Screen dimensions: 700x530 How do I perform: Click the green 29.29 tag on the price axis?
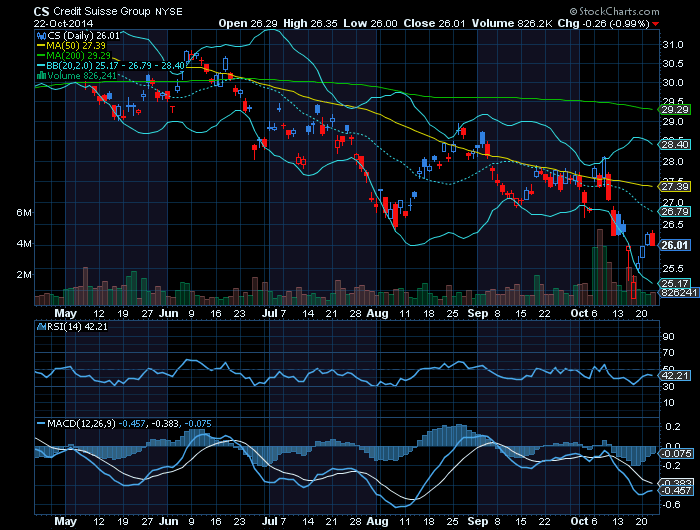(675, 110)
